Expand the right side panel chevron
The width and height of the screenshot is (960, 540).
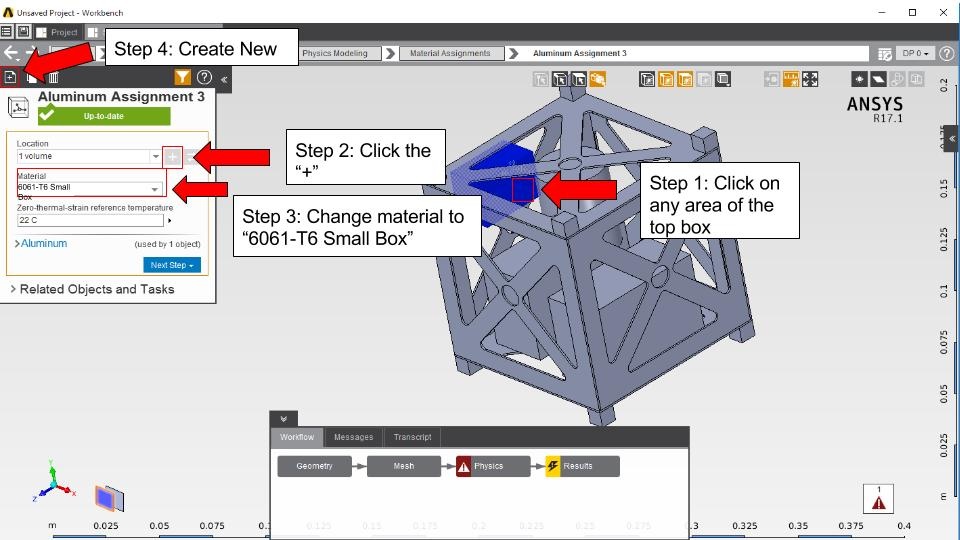pyautogui.click(x=951, y=139)
